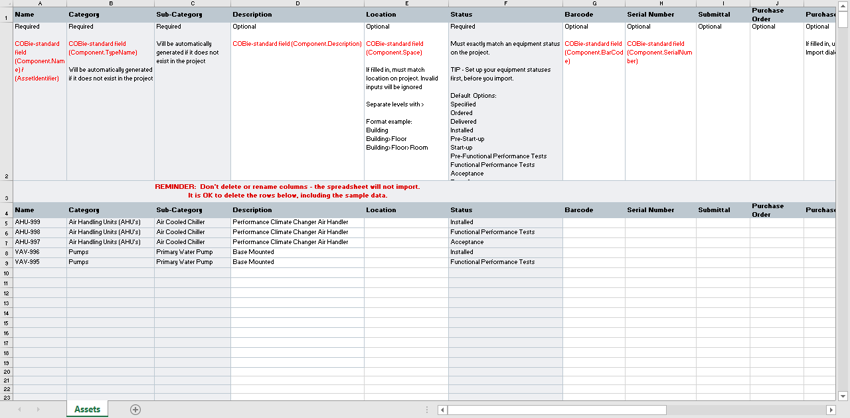The image size is (850, 418).
Task: Select cell AHU-997
Action: tap(40, 242)
